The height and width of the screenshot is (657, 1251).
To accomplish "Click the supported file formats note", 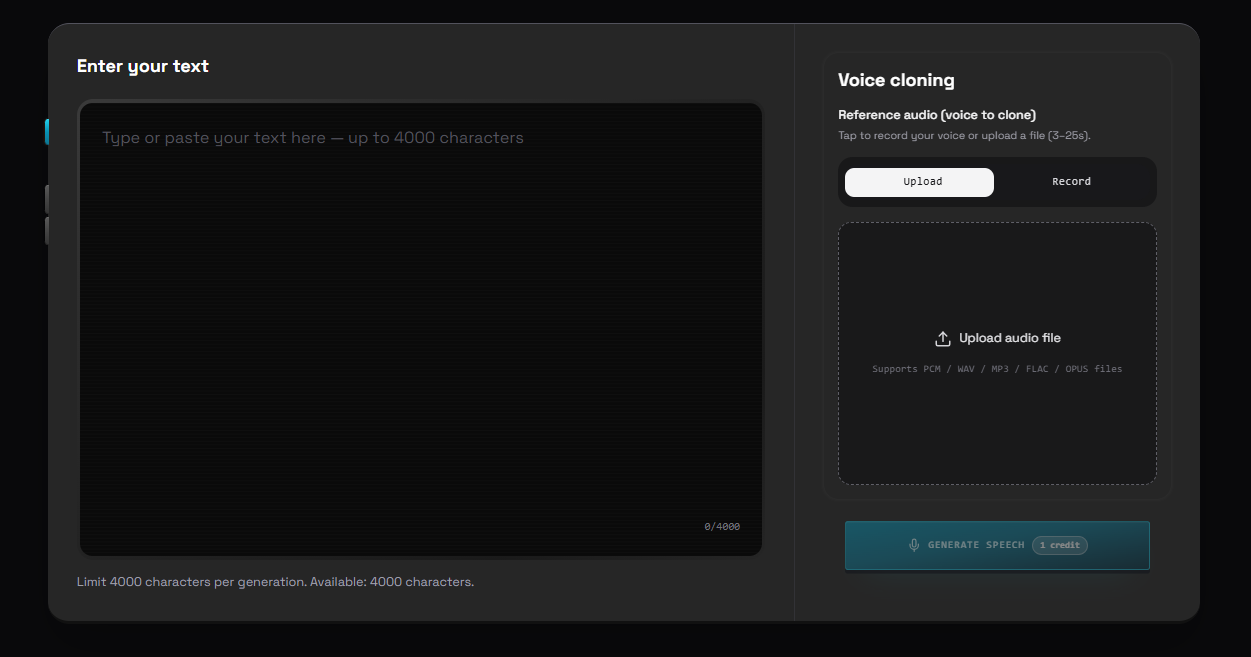I will [x=997, y=369].
